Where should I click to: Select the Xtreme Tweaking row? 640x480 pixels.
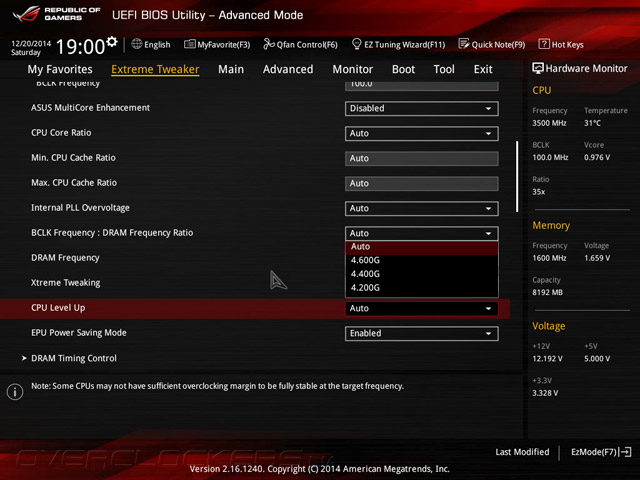pos(65,282)
